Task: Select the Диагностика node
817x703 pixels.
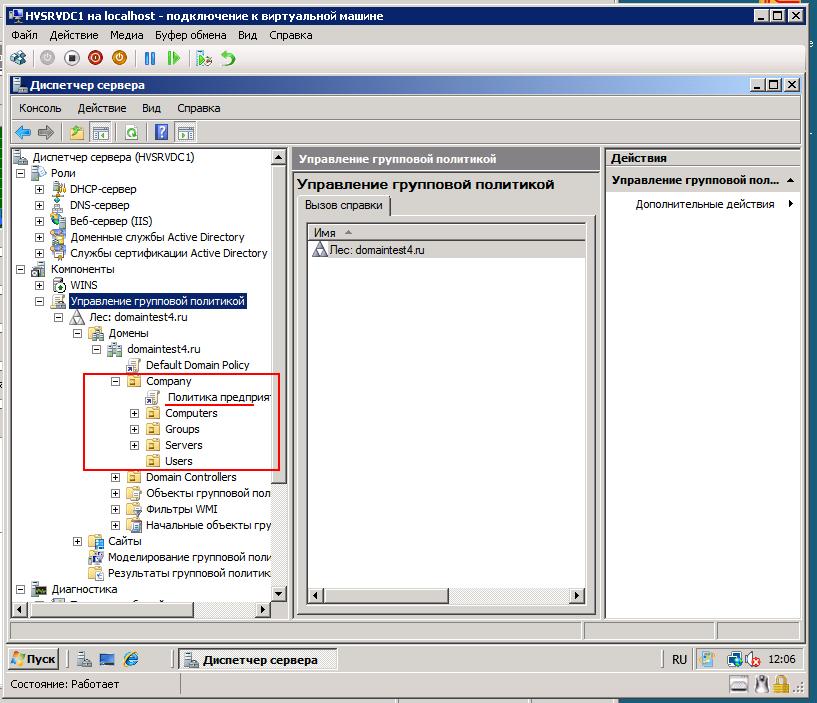Action: click(x=84, y=589)
